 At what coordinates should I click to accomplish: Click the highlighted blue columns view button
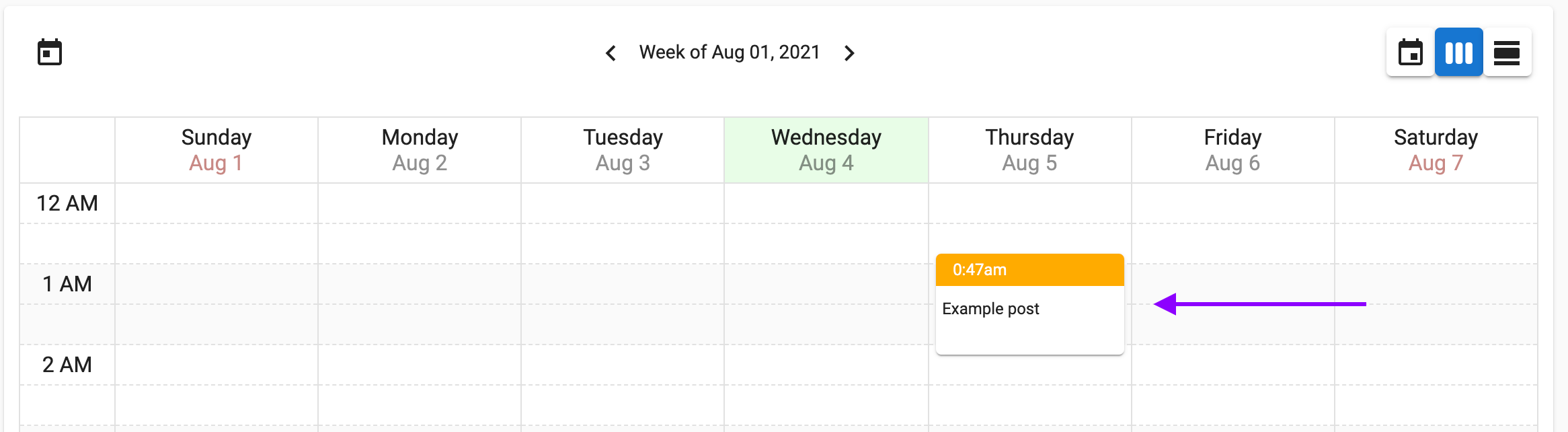[1458, 52]
